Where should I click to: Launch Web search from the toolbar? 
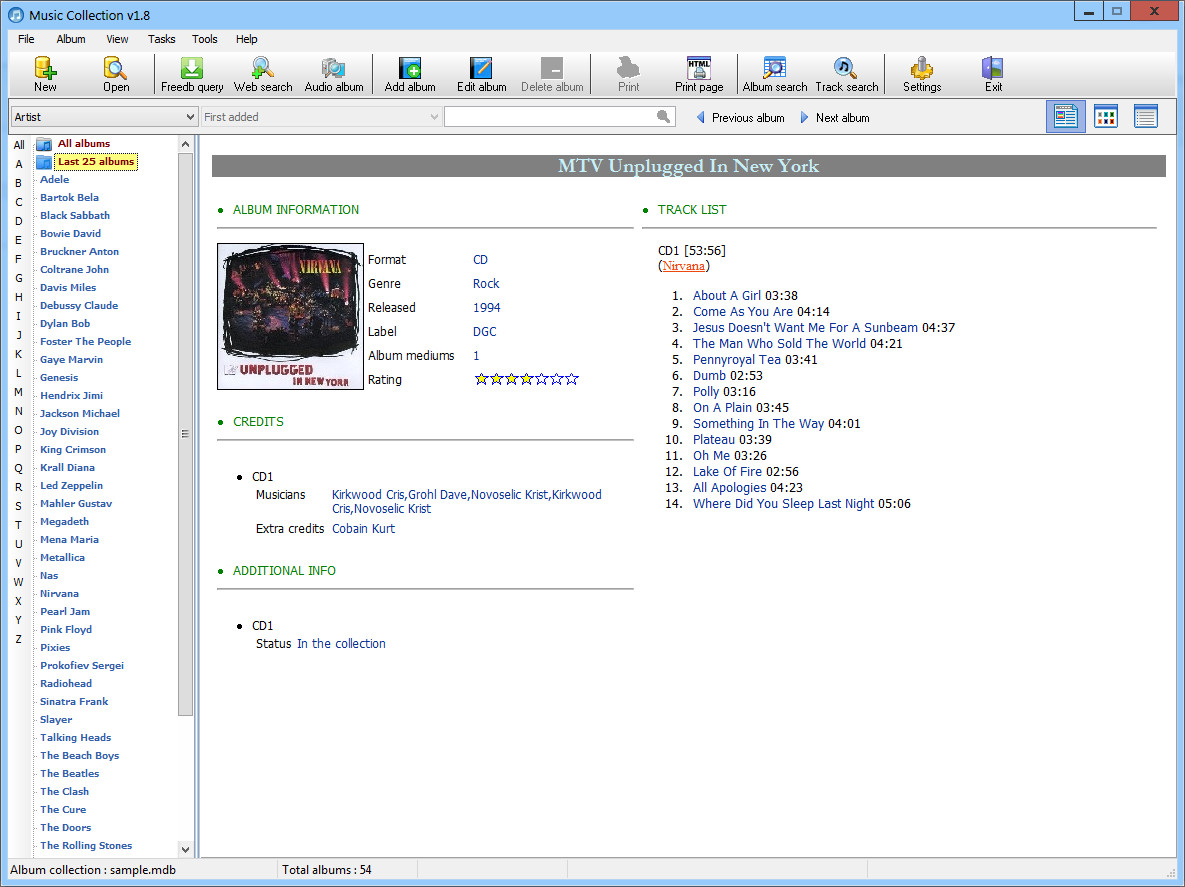[x=263, y=74]
